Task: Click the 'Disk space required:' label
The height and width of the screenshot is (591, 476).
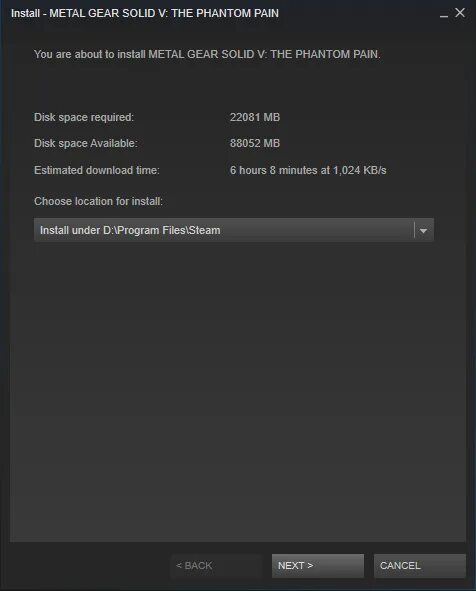Action: [x=84, y=118]
